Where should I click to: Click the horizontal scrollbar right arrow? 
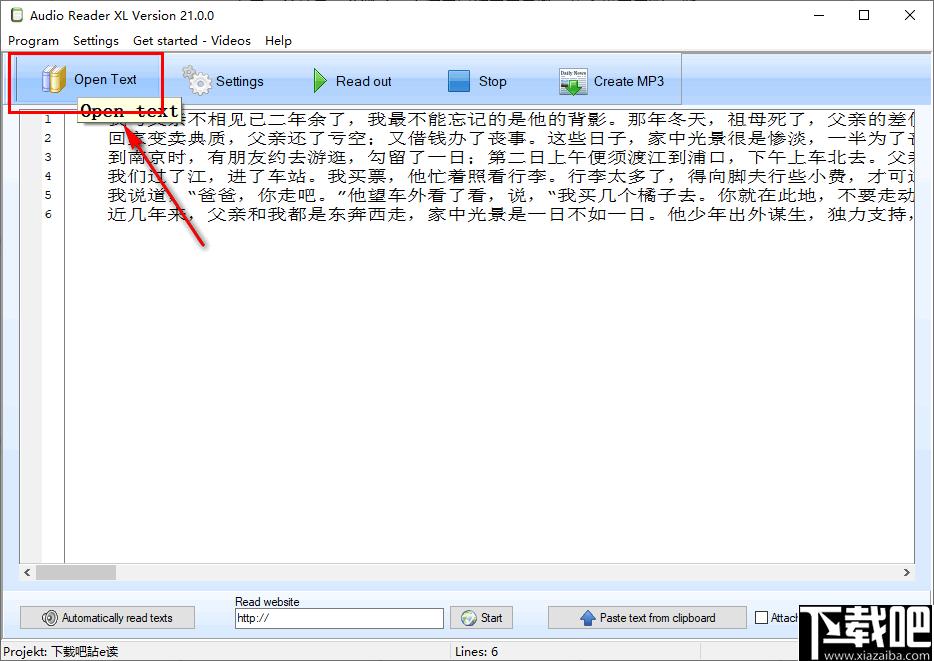coord(907,572)
